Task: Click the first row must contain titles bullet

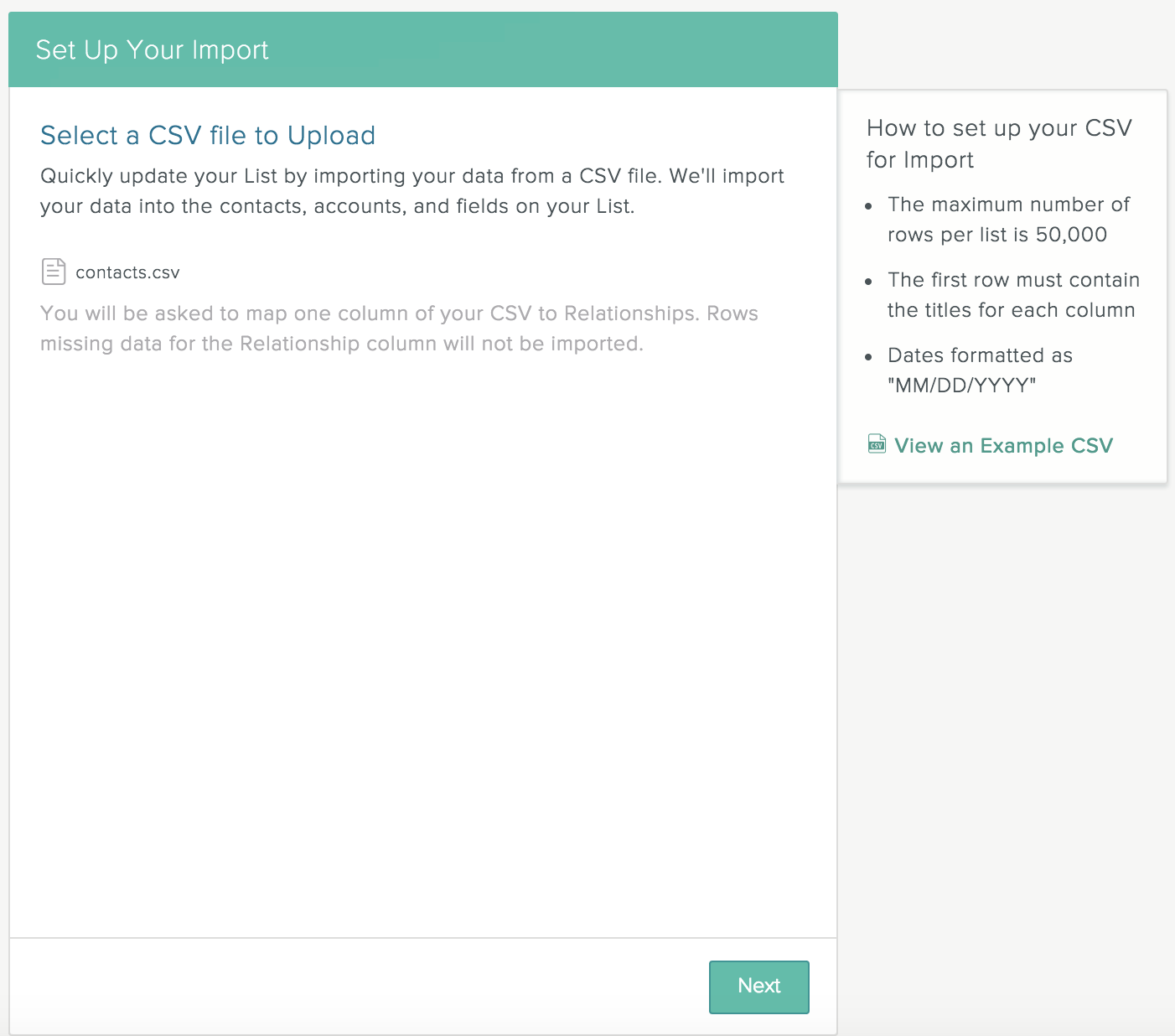Action: [1013, 295]
